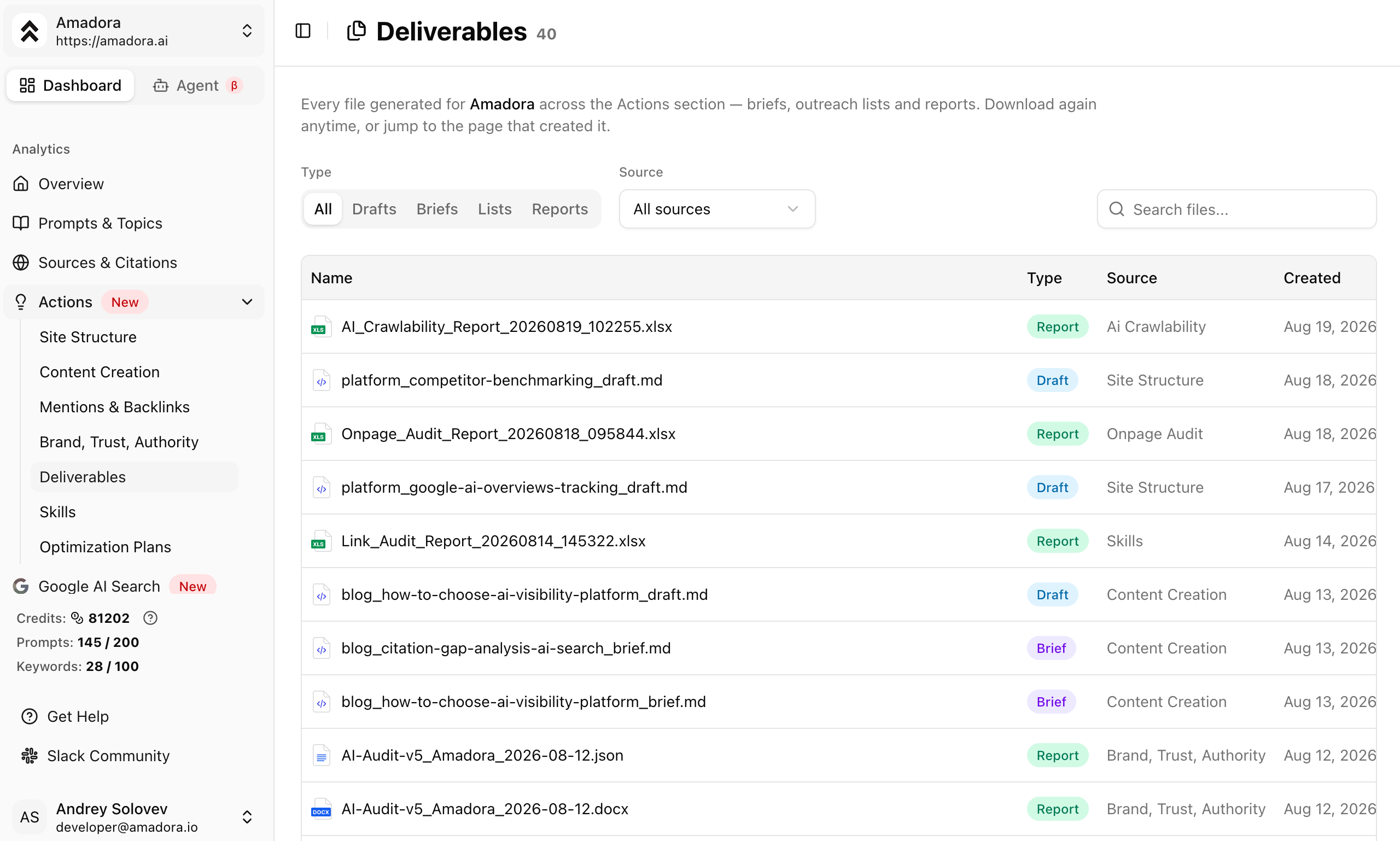
Task: Click Brief badge on blog_citation-gap-analysis row
Action: (x=1052, y=649)
